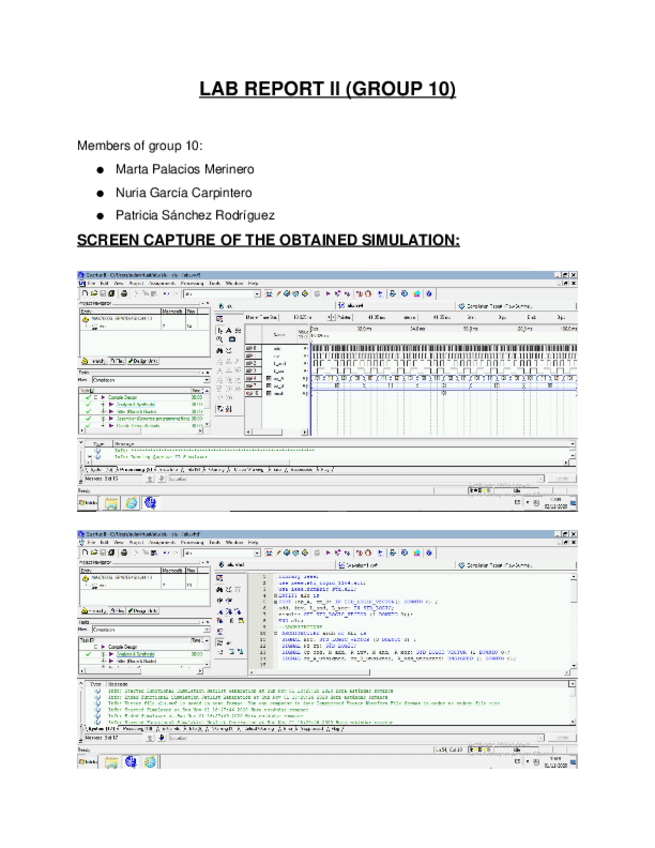Click Internet Explorer taskbar icon in upper screenshot
This screenshot has width=655, height=848.
[131, 504]
